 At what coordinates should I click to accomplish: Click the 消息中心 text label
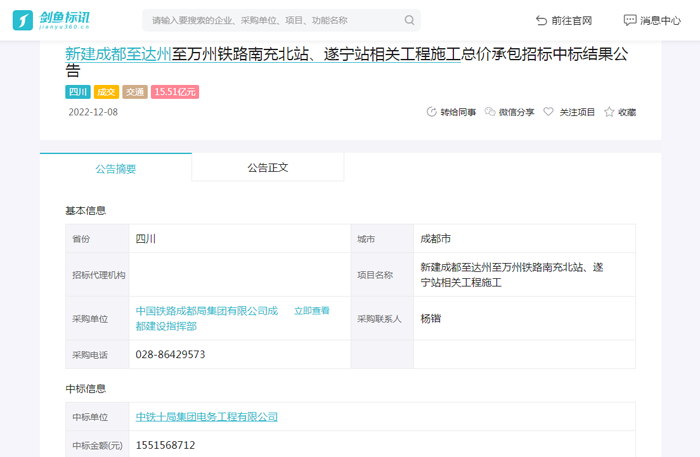pos(660,20)
